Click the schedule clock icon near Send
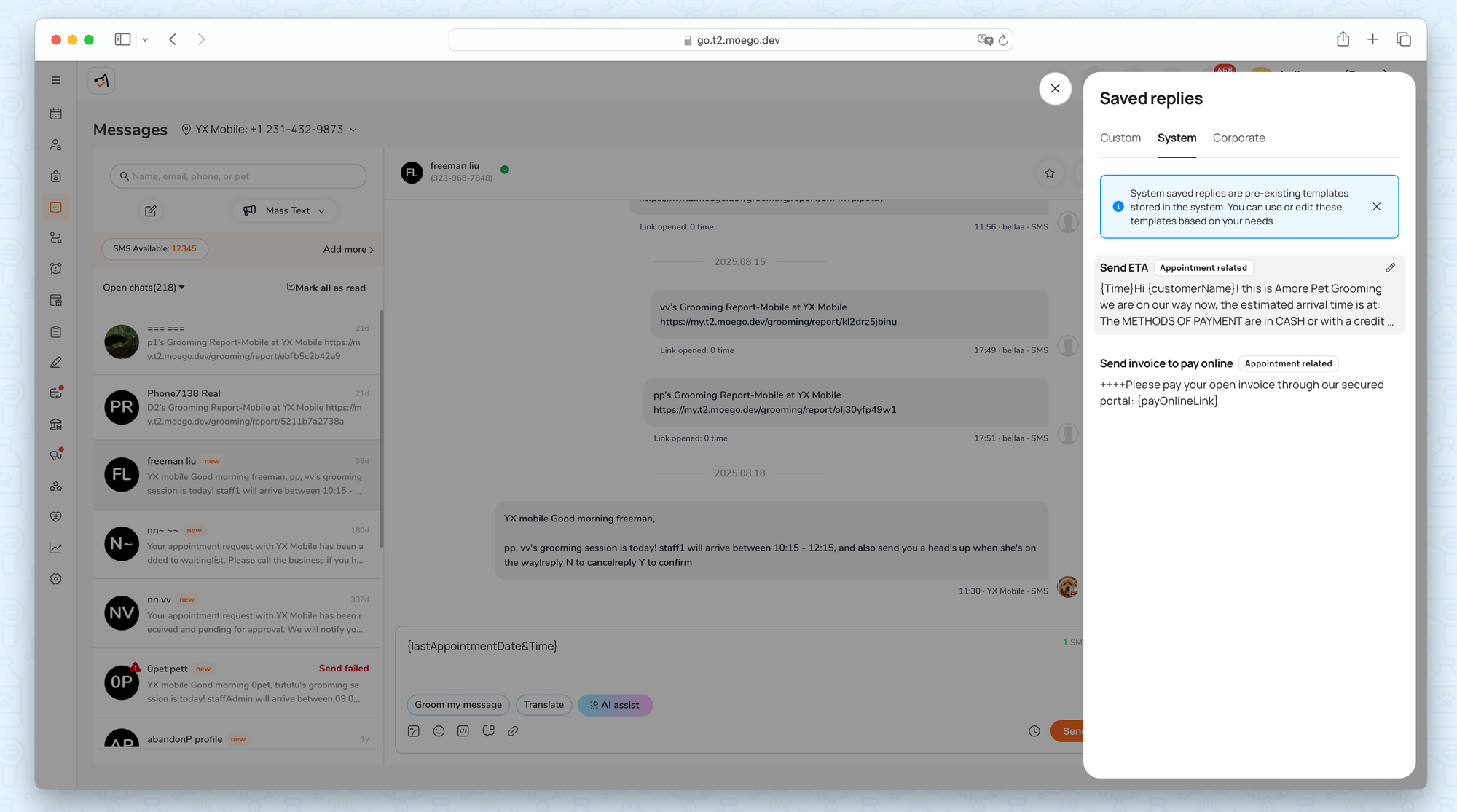The width and height of the screenshot is (1457, 812). click(x=1034, y=731)
